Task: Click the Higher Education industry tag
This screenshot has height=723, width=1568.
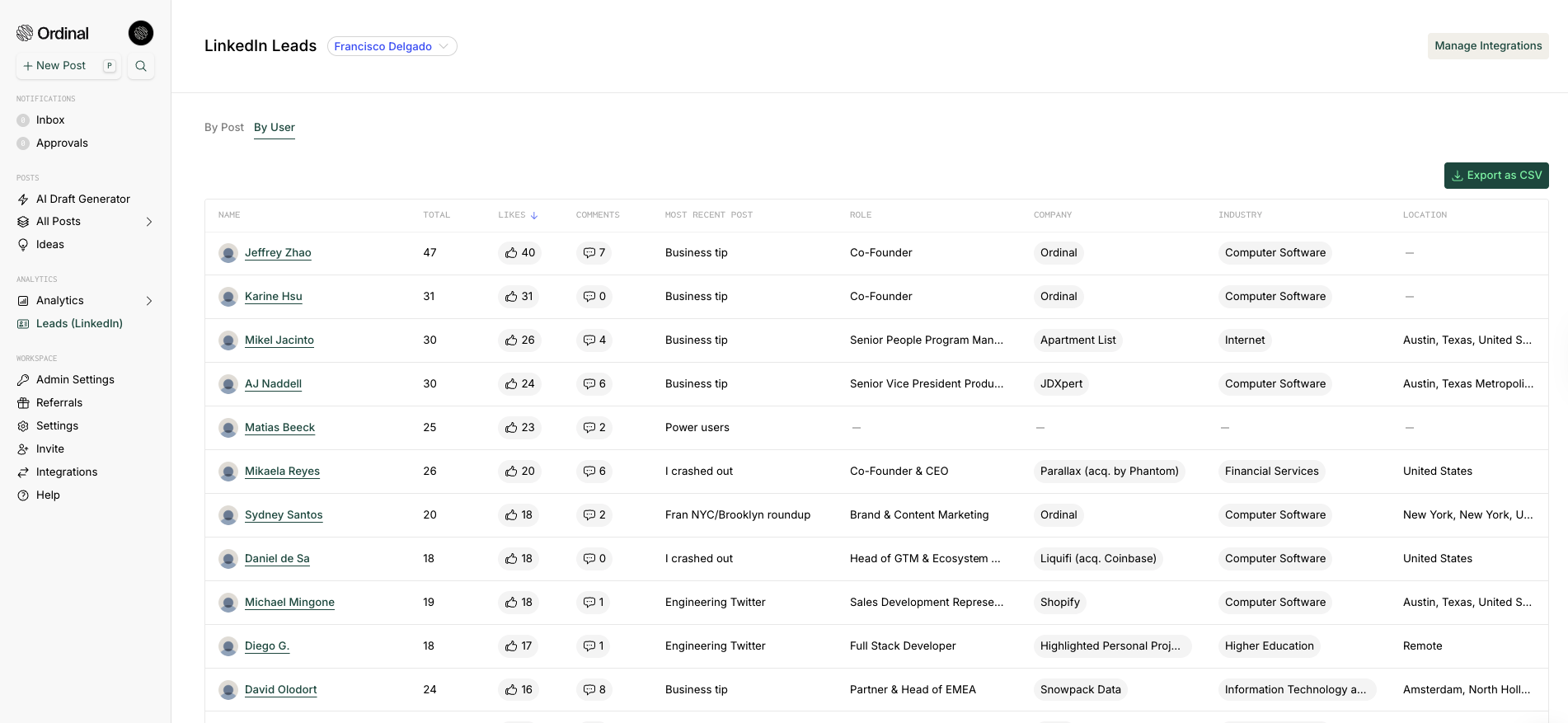Action: point(1269,646)
